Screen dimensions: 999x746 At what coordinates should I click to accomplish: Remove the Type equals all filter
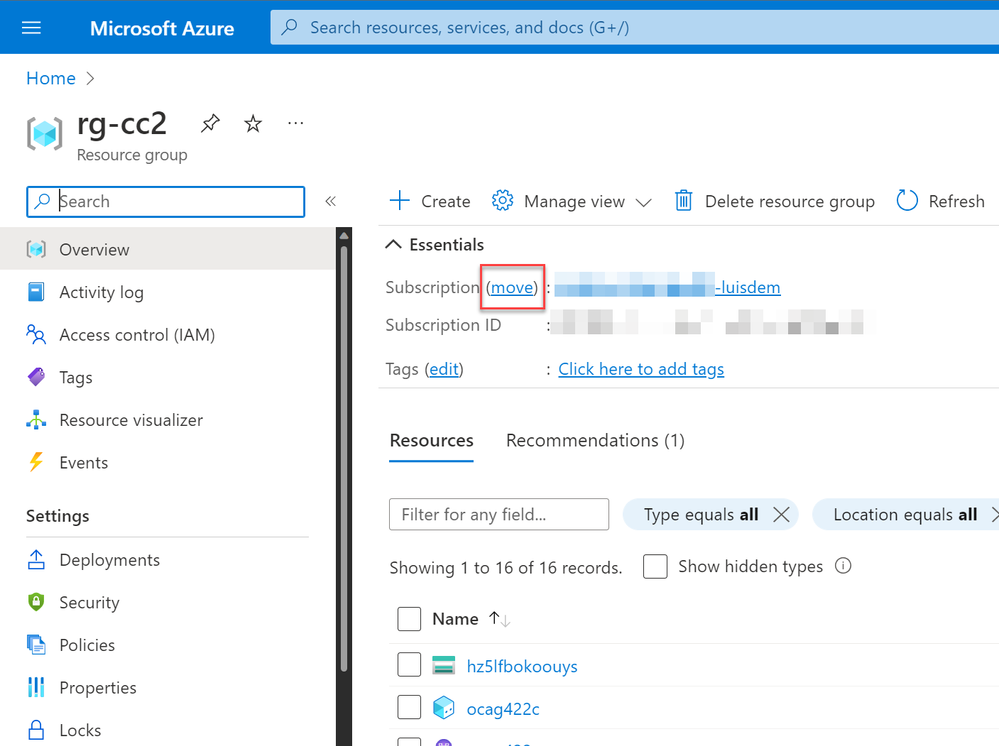tap(781, 514)
